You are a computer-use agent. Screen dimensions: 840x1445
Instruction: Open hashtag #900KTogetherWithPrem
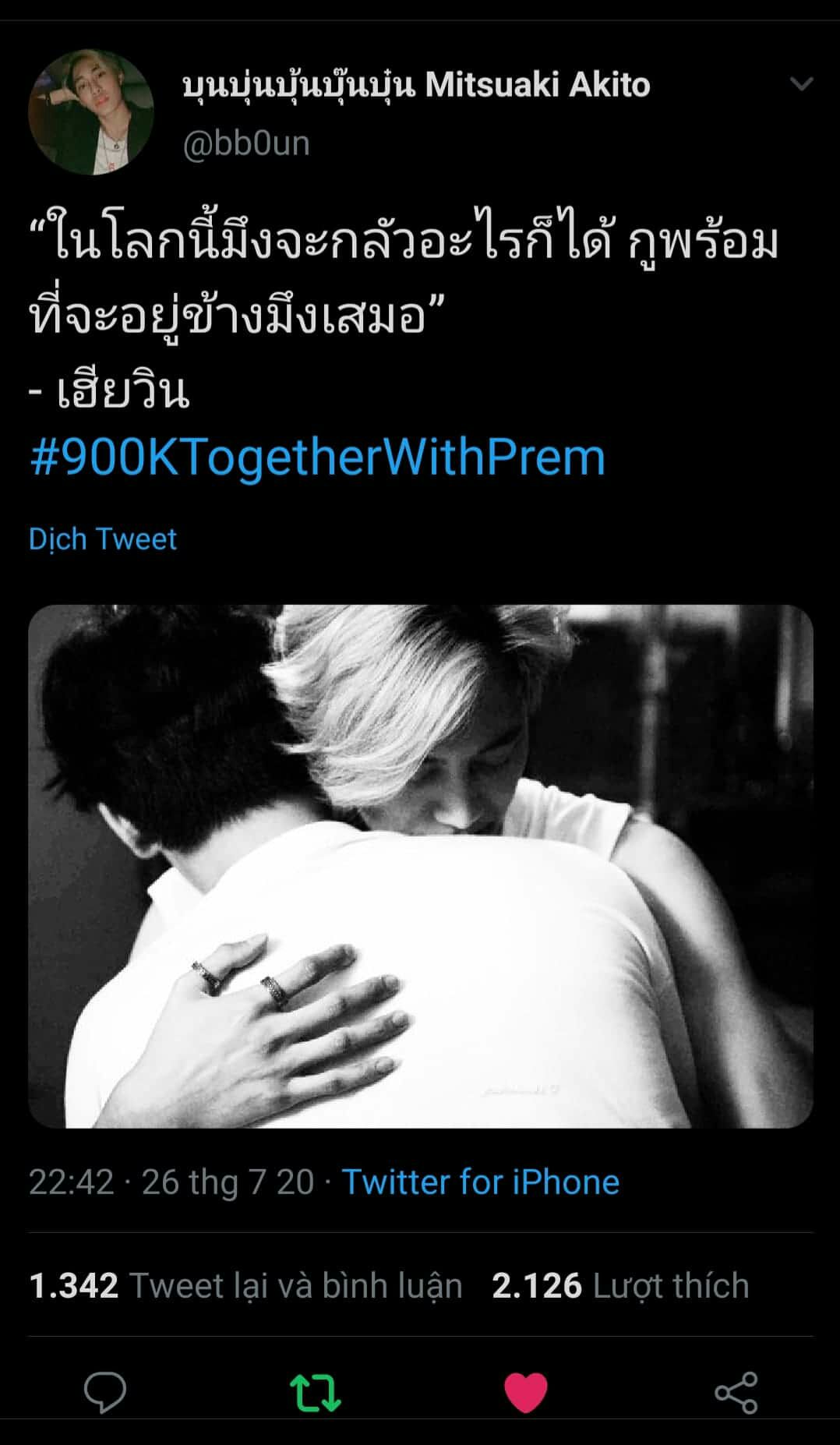pos(317,458)
